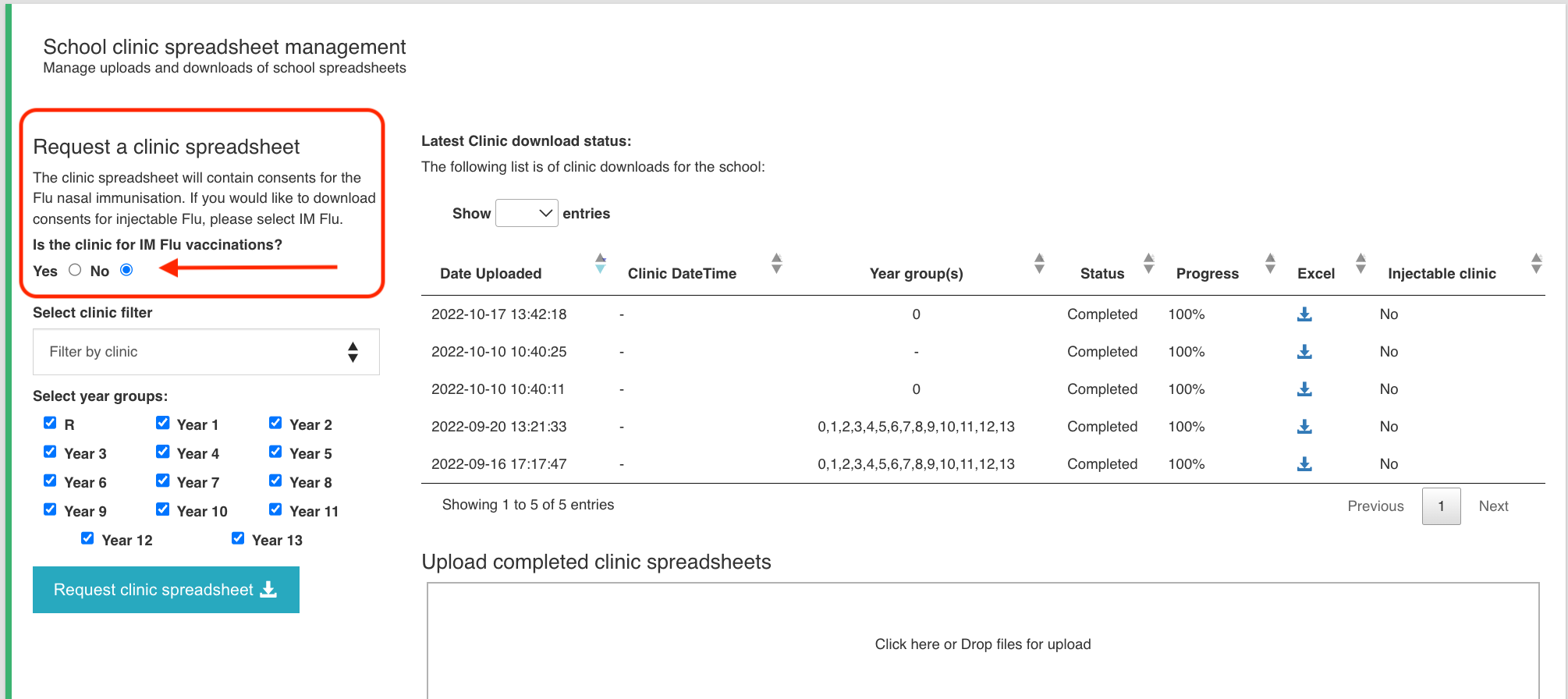Select Yes for IM Flu vaccinations

coord(75,270)
